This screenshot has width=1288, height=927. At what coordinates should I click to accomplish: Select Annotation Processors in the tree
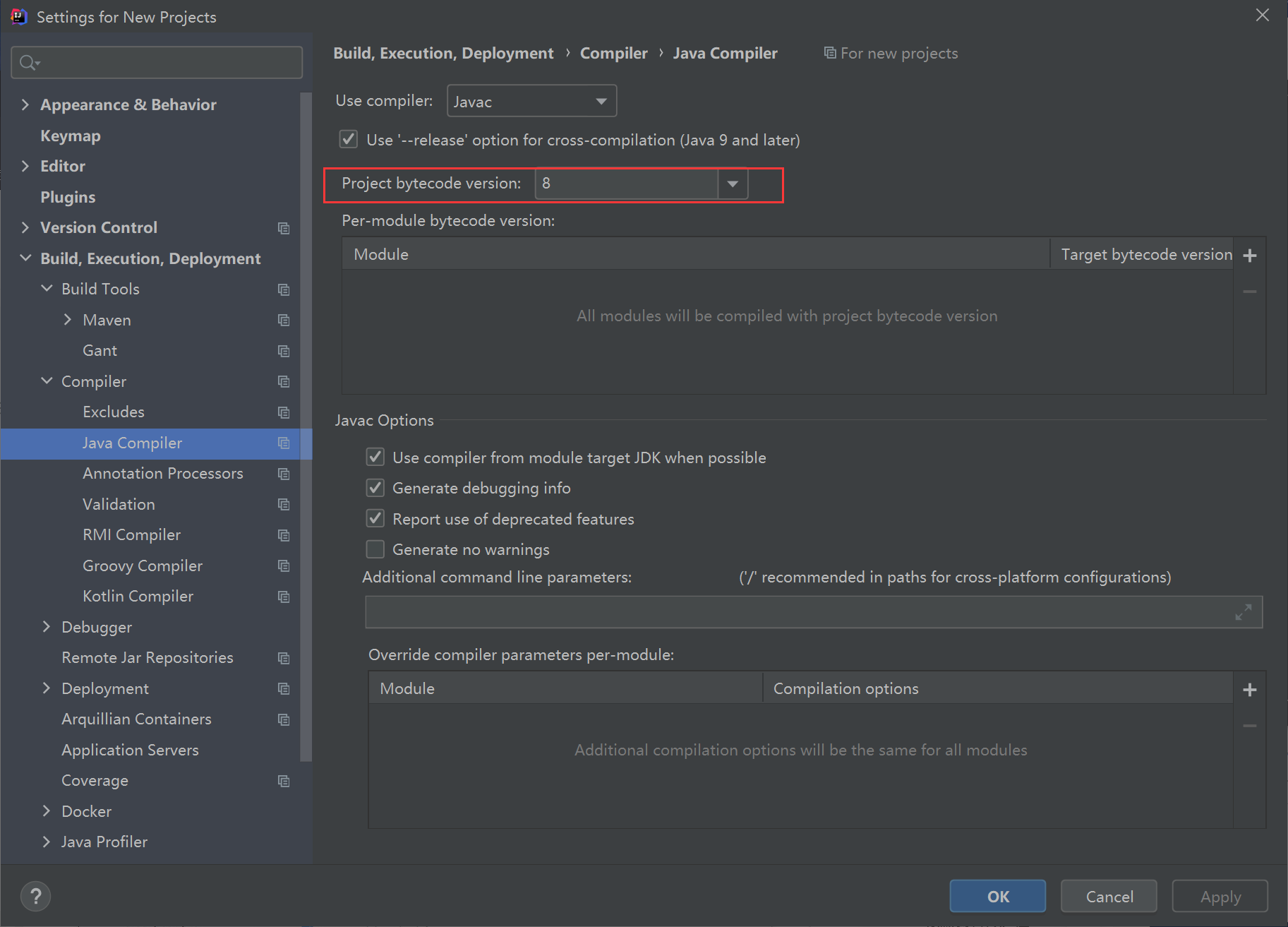[163, 474]
